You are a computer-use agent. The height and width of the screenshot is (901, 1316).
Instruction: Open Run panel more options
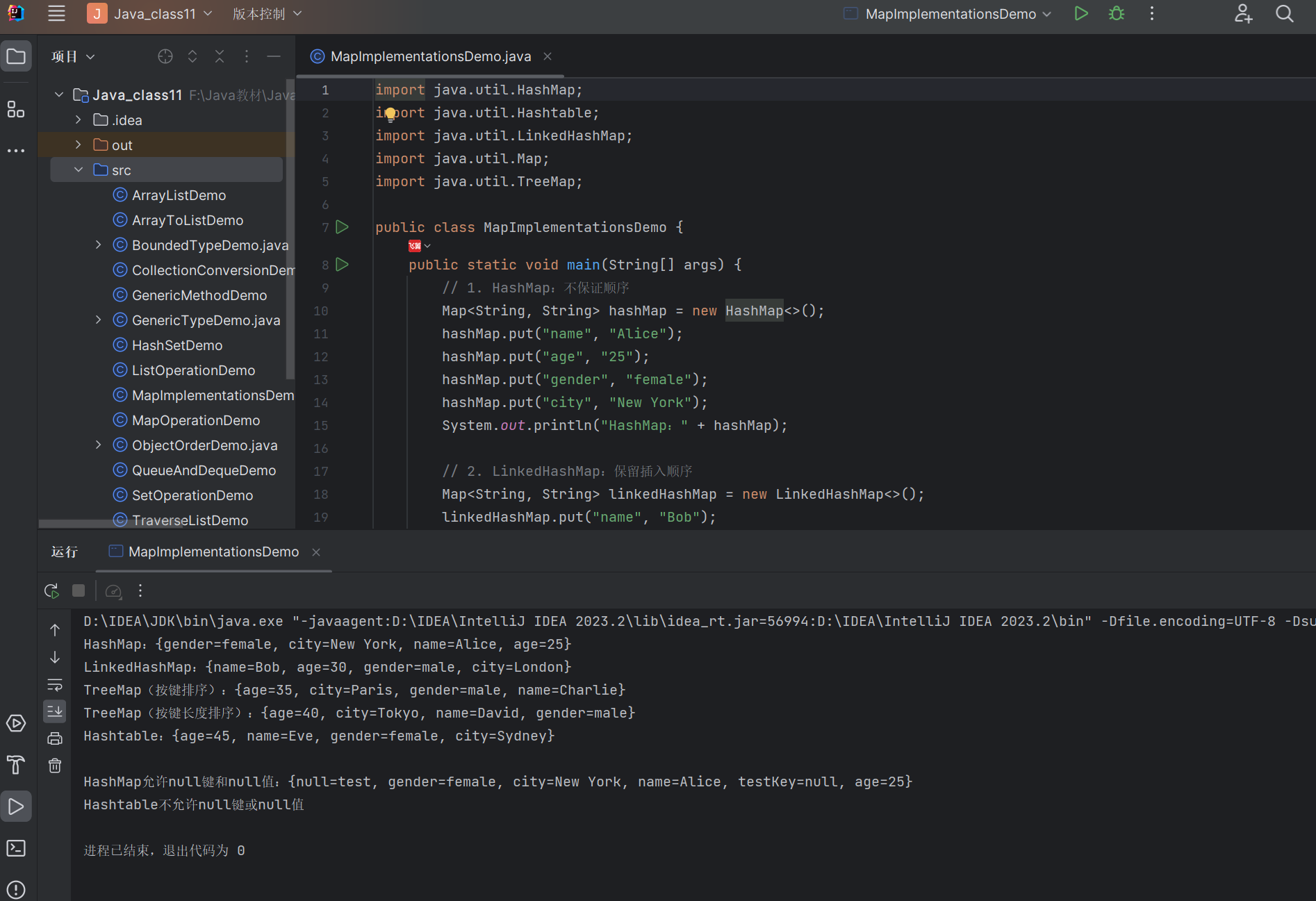[x=140, y=590]
